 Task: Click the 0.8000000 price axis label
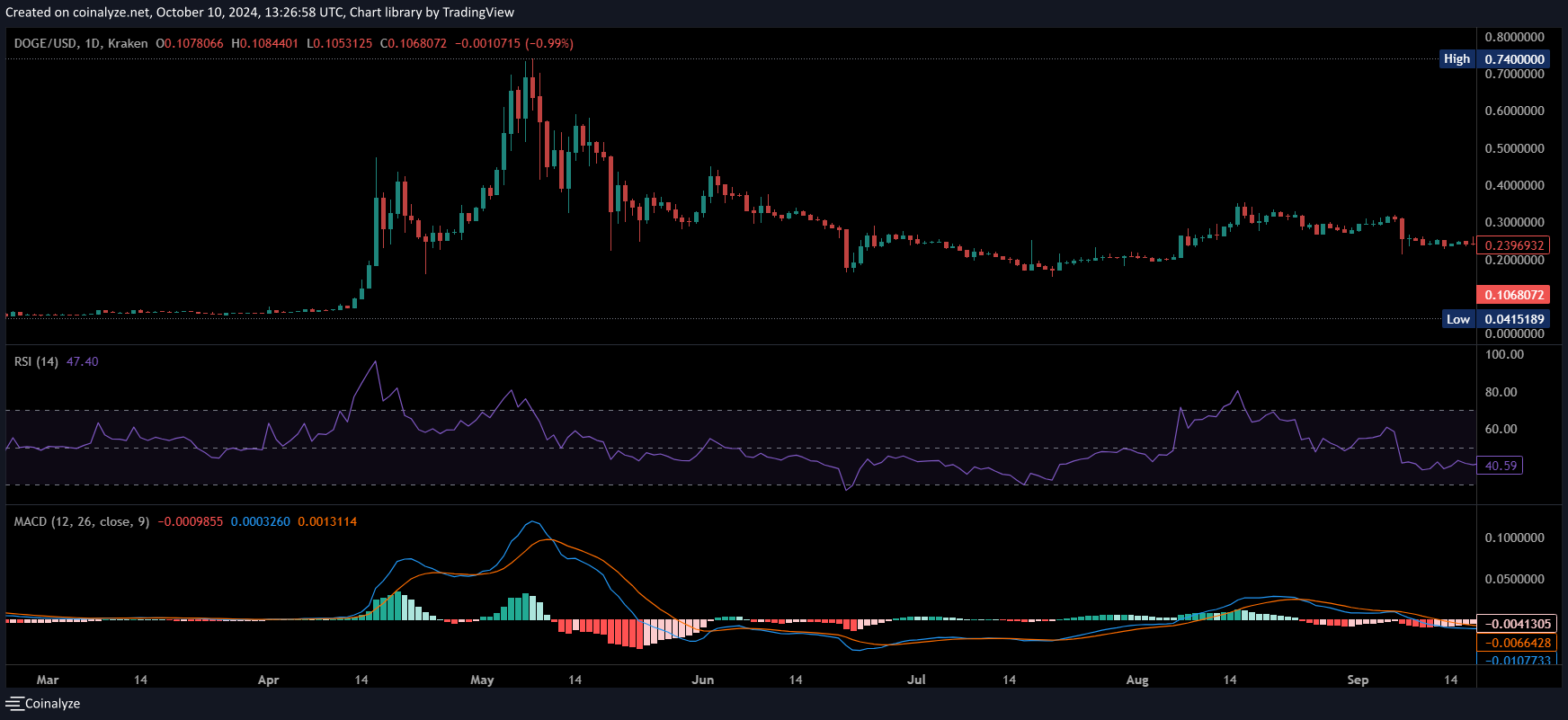tap(1514, 37)
